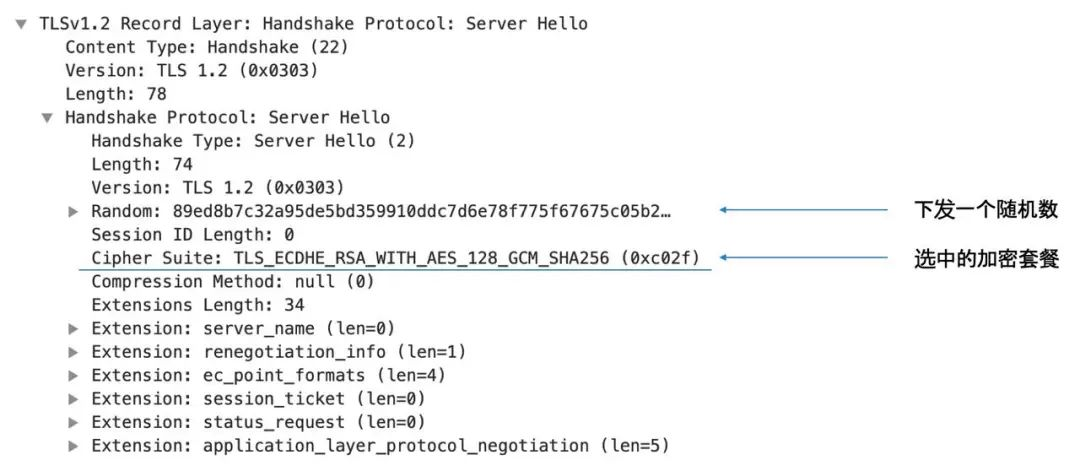
Task: Select the Length: 74 row
Action: point(141,164)
